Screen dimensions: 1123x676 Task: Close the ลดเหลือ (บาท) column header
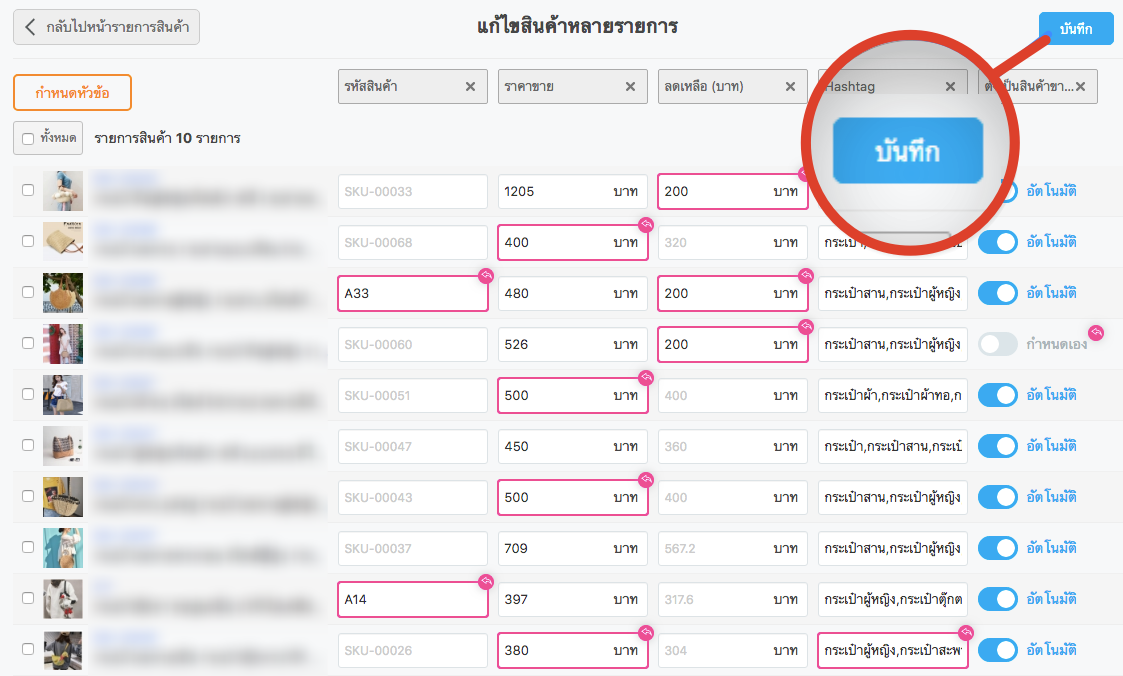click(790, 87)
